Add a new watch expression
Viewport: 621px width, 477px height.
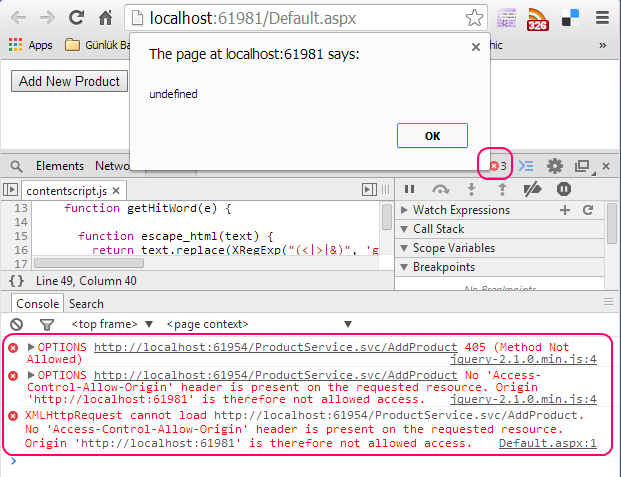point(565,210)
